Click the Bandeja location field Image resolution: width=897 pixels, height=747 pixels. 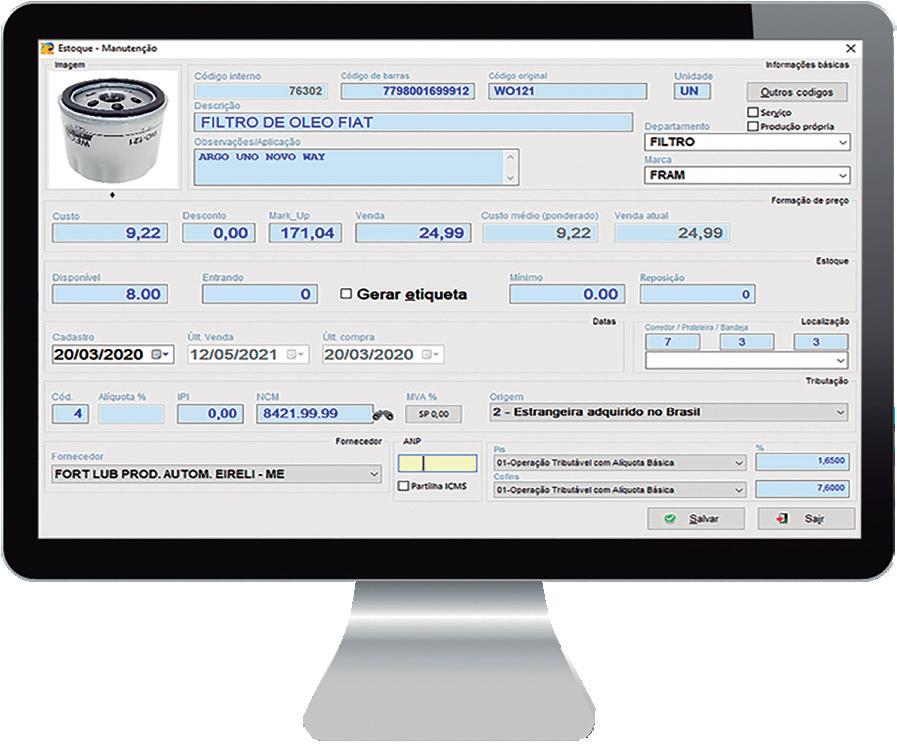pos(820,342)
